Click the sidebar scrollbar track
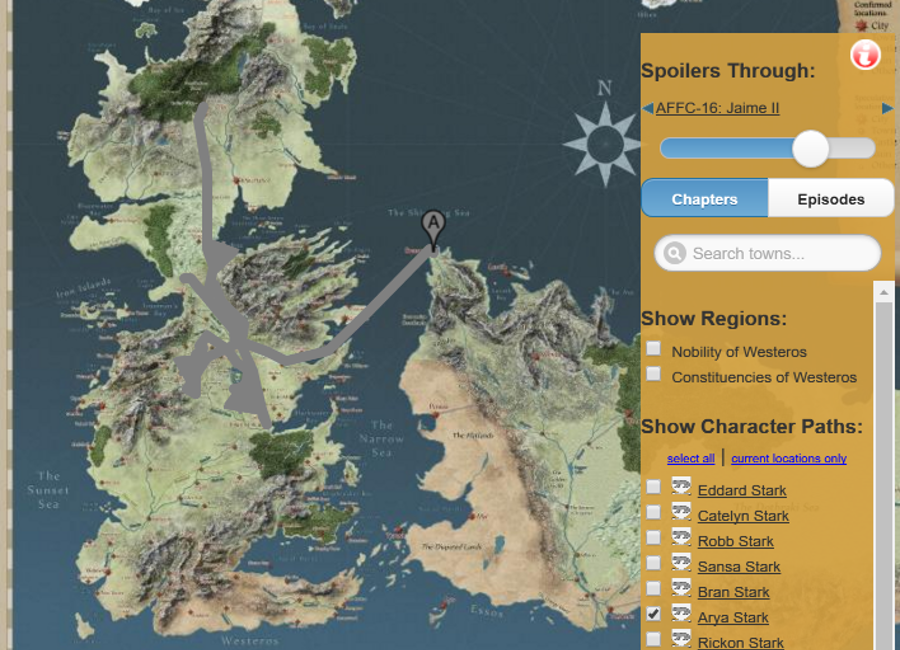 [883, 477]
